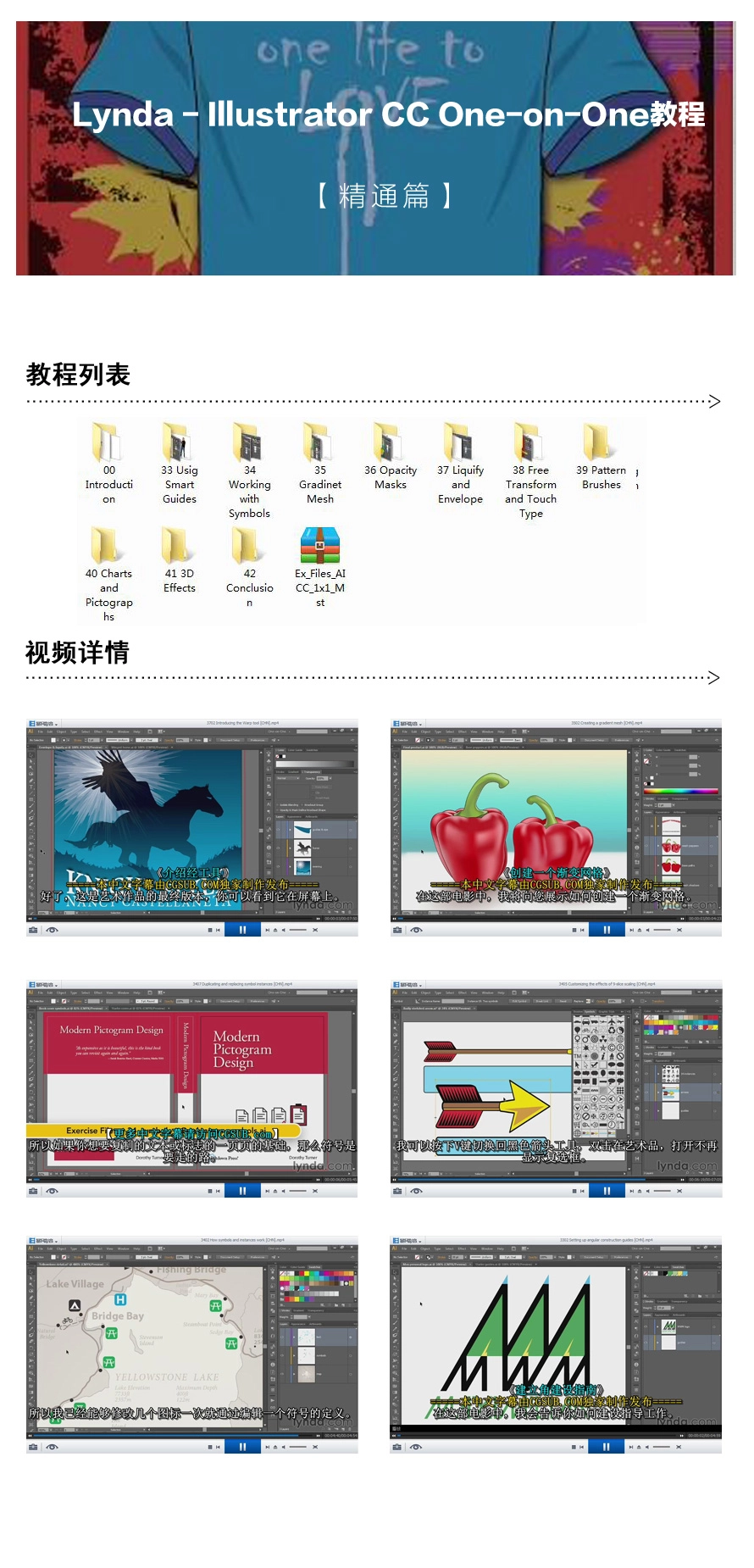Open the 38 Free Transform and Touch Type folder
The width and height of the screenshot is (754, 1568).
(x=531, y=470)
